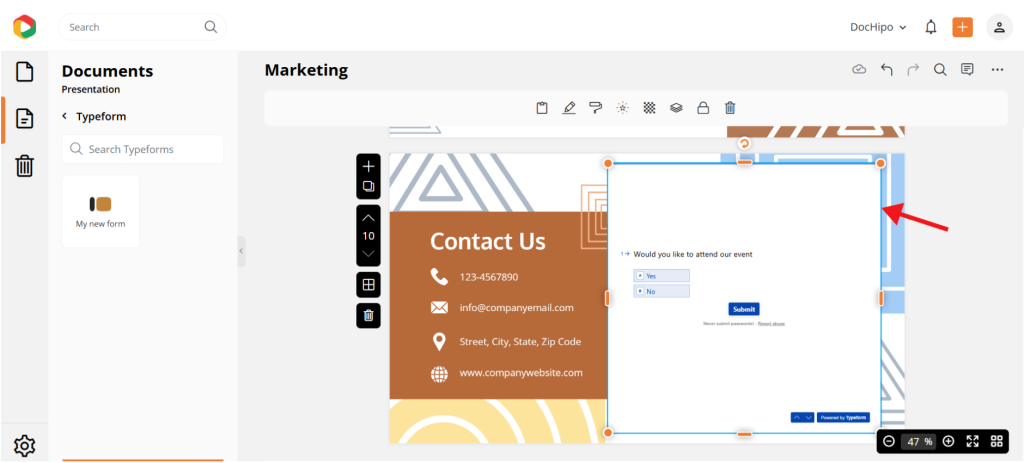
Task: Select the No option in the form
Action: click(661, 291)
